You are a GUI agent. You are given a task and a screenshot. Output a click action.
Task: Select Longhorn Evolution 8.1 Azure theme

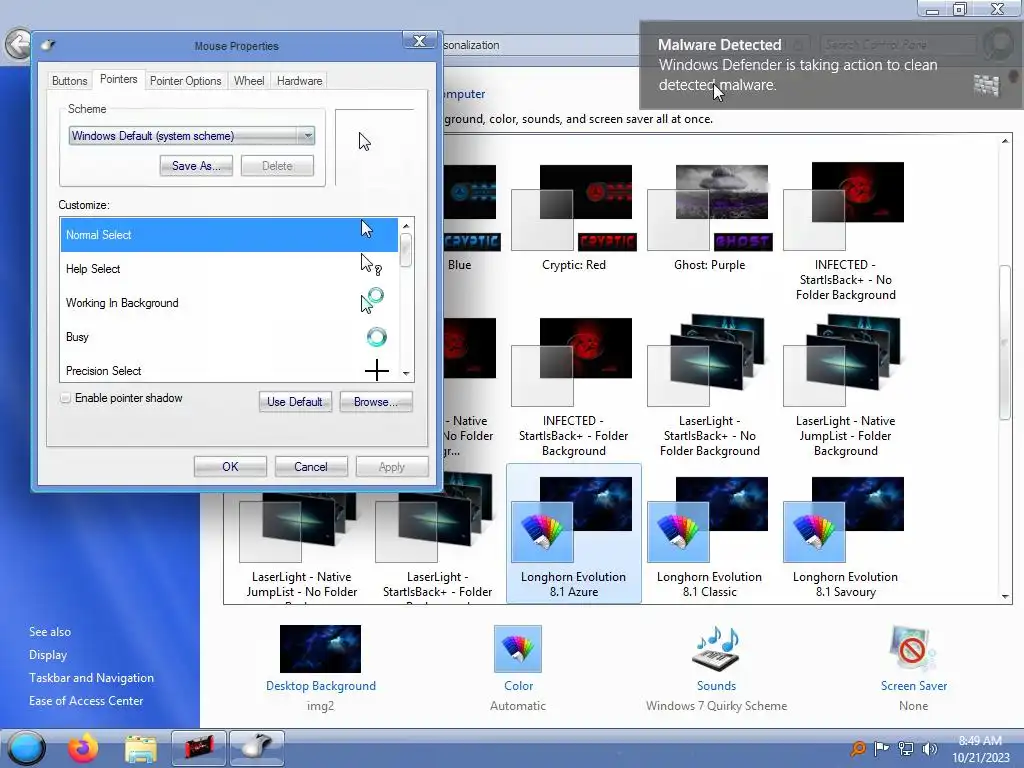(573, 534)
